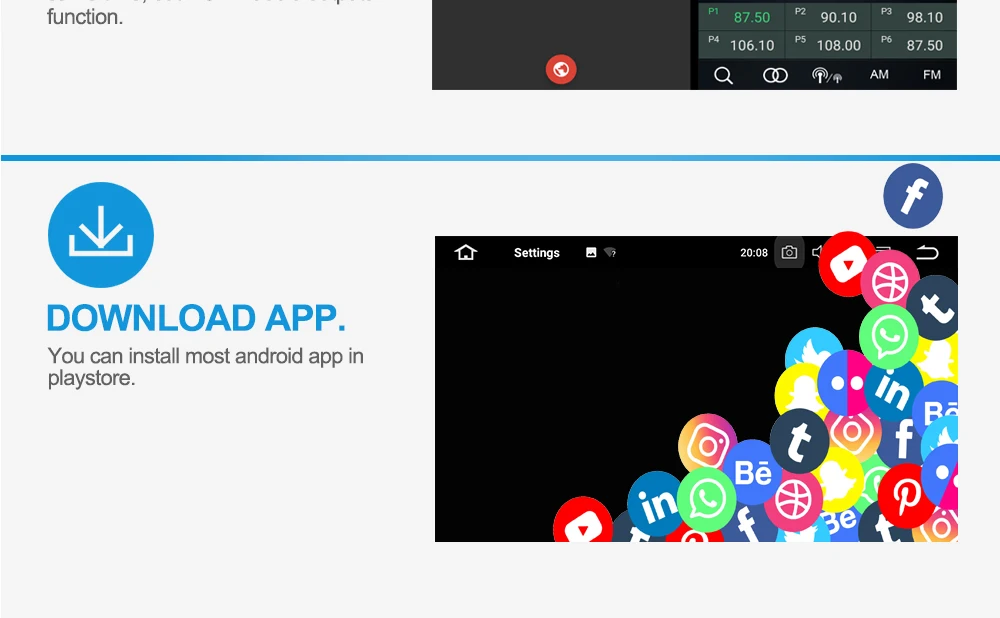Tap the Wi-Fi status icon with question mark
The height and width of the screenshot is (618, 1000).
point(610,253)
